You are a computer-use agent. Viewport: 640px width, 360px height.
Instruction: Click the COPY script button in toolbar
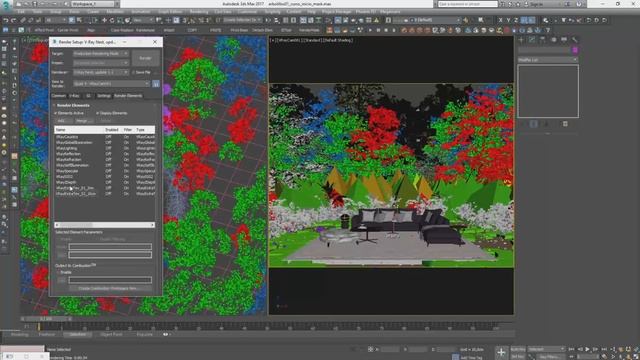192,30
